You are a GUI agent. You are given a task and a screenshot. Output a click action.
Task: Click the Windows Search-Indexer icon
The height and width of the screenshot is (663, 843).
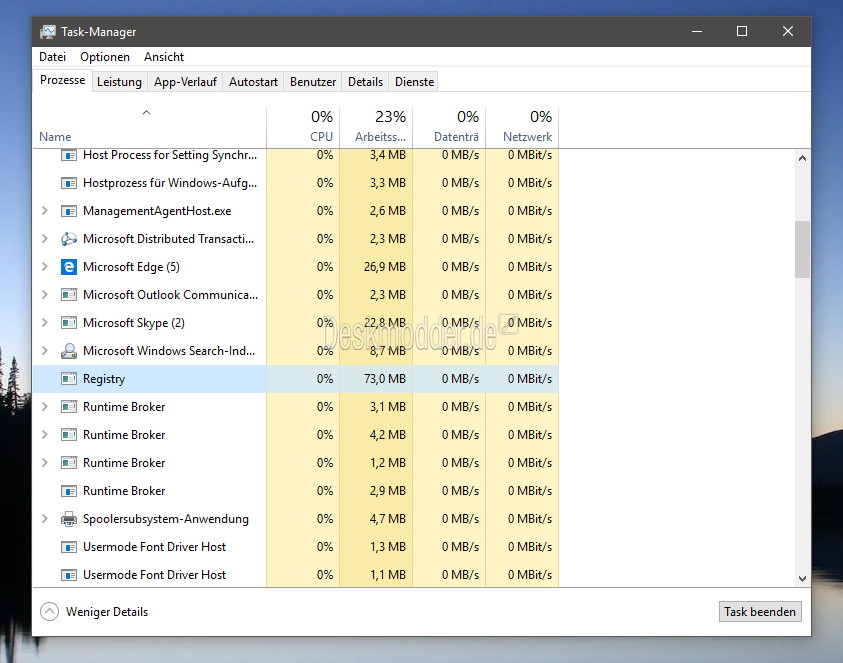(x=69, y=351)
